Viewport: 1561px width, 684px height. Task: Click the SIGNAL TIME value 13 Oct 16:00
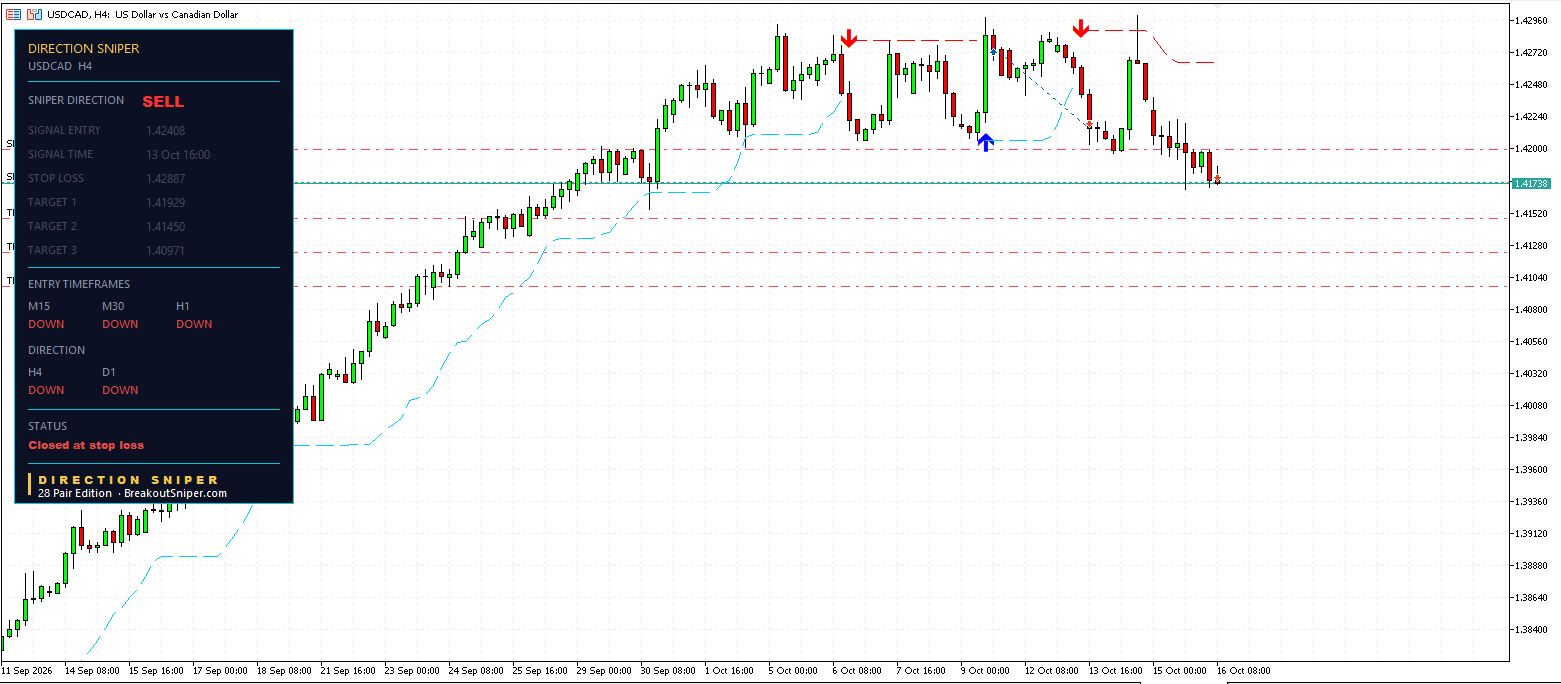(x=178, y=154)
